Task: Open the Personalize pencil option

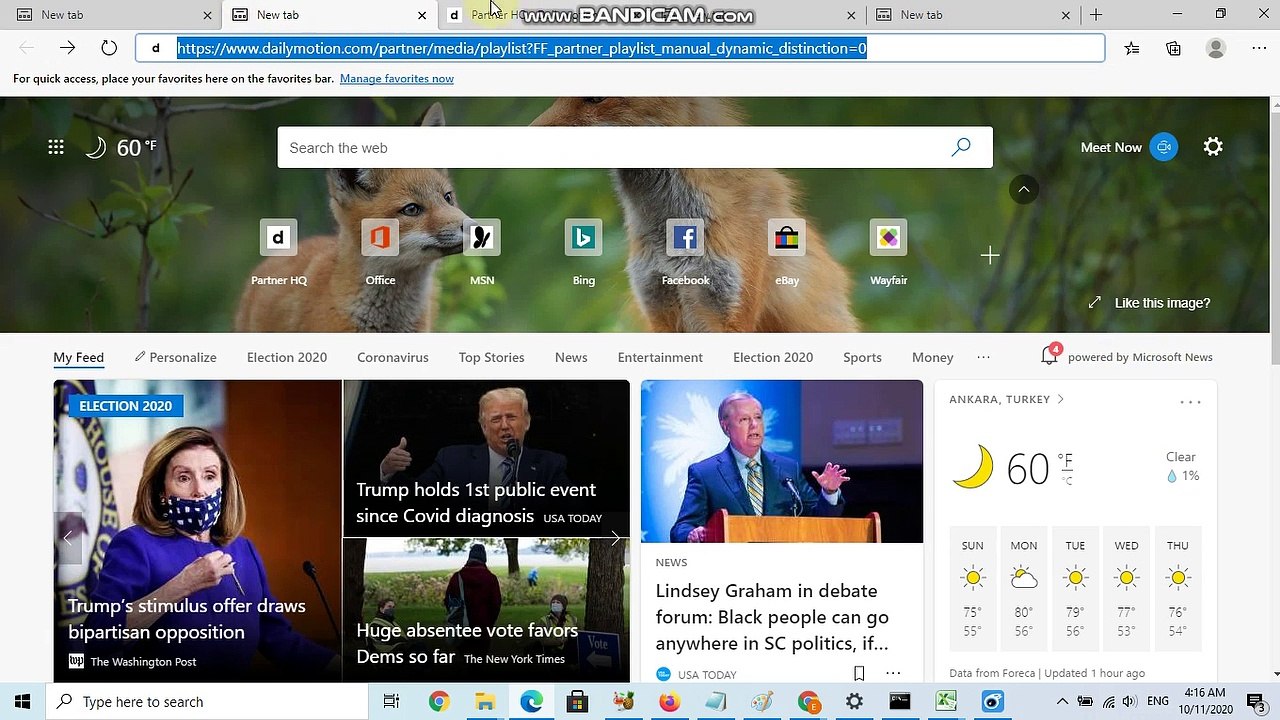Action: tap(176, 357)
